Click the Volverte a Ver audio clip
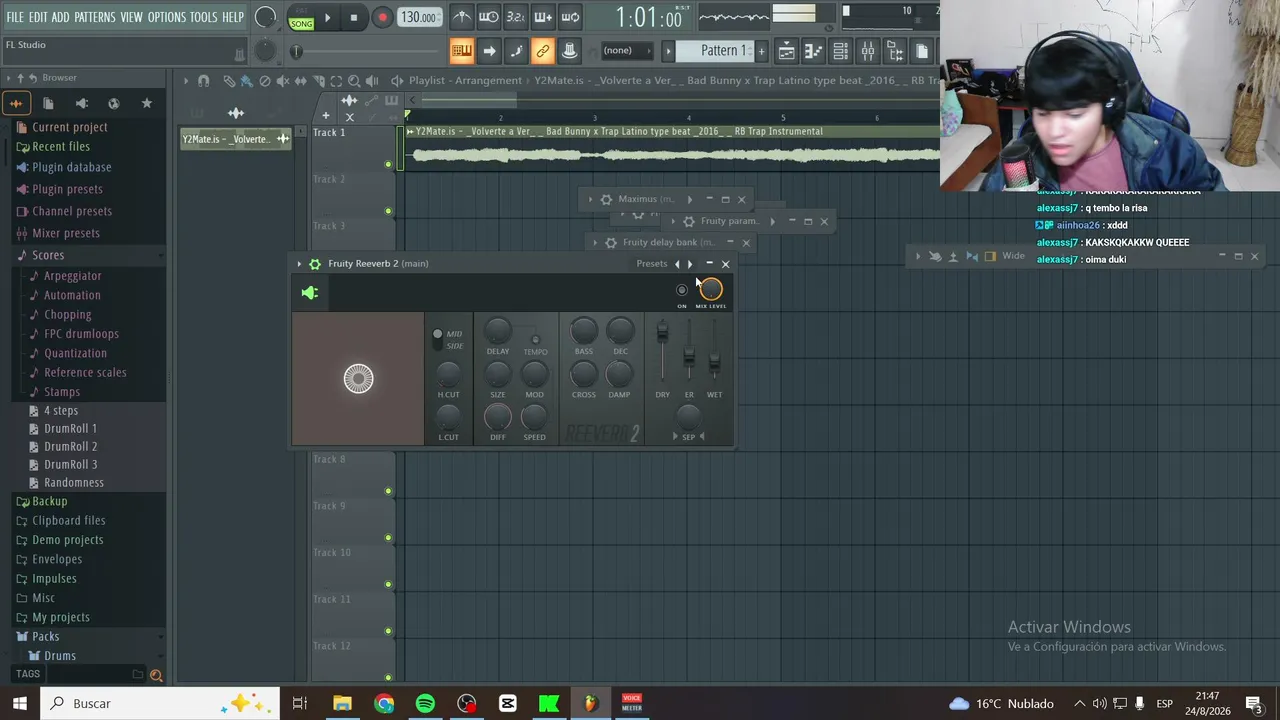Viewport: 1280px width, 720px height. (672, 148)
